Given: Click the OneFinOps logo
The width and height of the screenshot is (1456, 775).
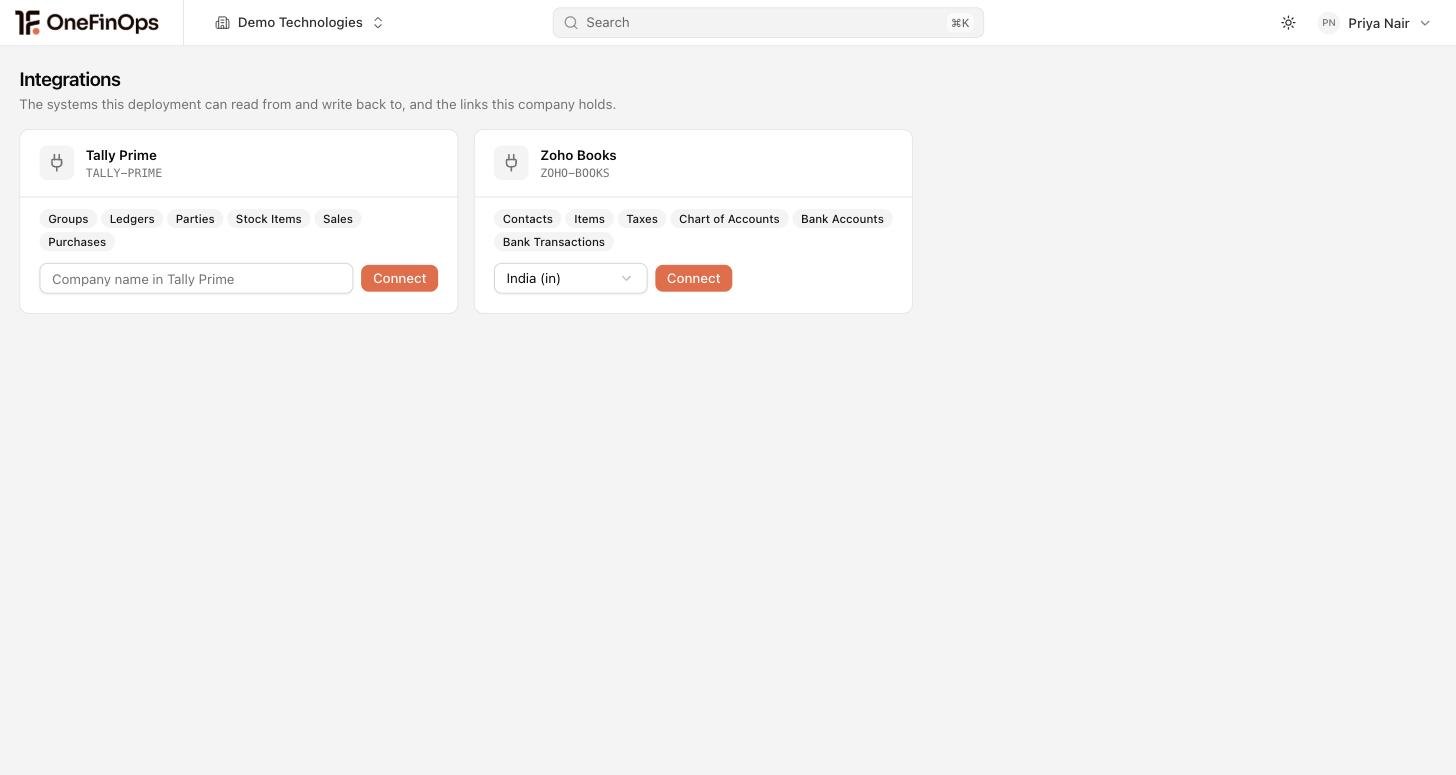Looking at the screenshot, I should tap(87, 22).
